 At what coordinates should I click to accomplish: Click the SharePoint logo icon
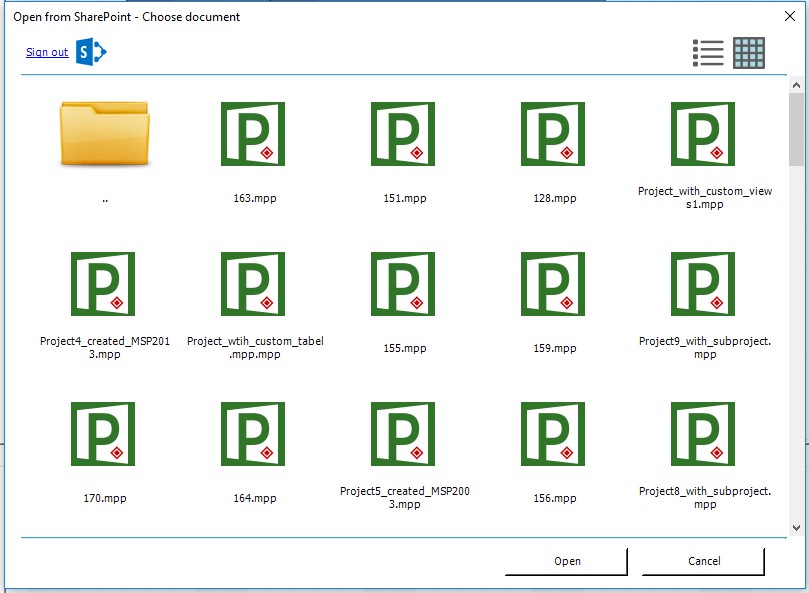91,52
